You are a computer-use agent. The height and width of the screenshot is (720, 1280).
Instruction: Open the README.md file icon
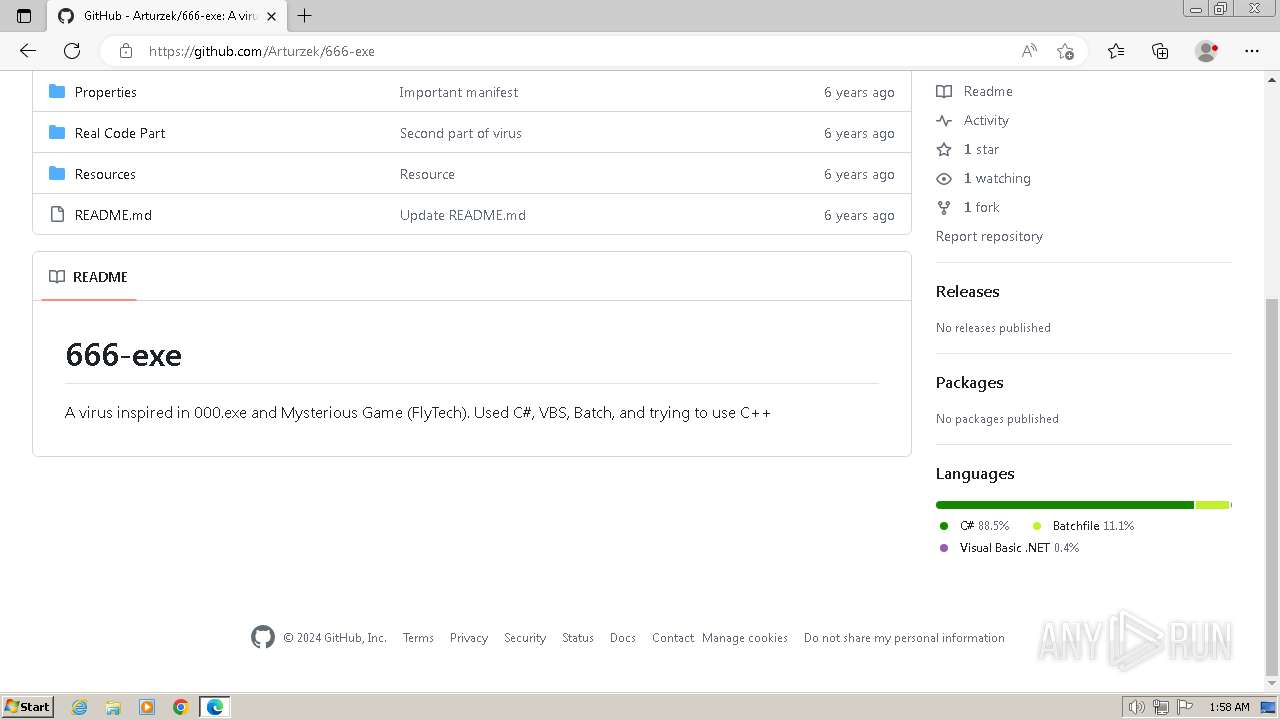pyautogui.click(x=57, y=215)
